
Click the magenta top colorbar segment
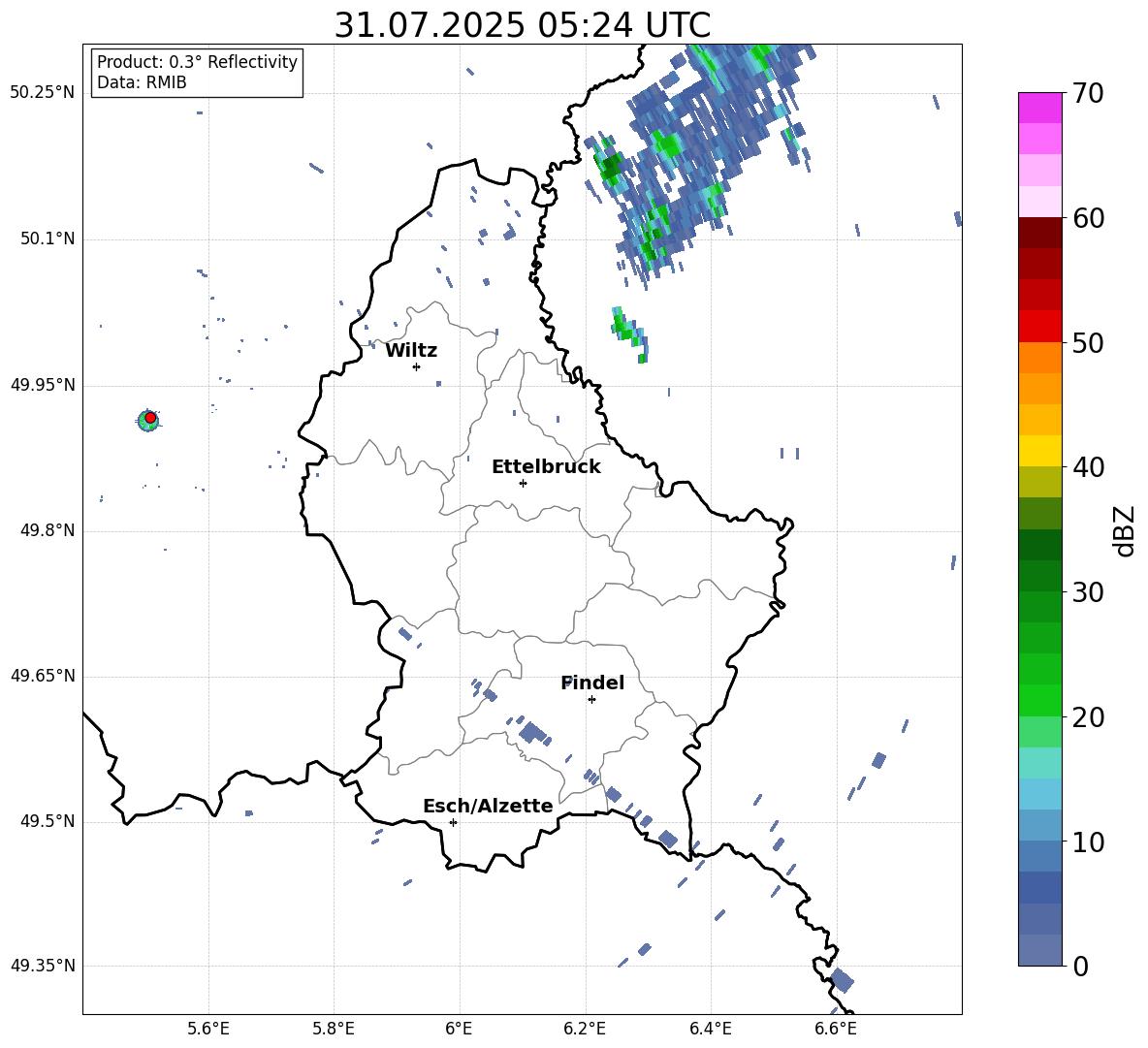[1039, 109]
